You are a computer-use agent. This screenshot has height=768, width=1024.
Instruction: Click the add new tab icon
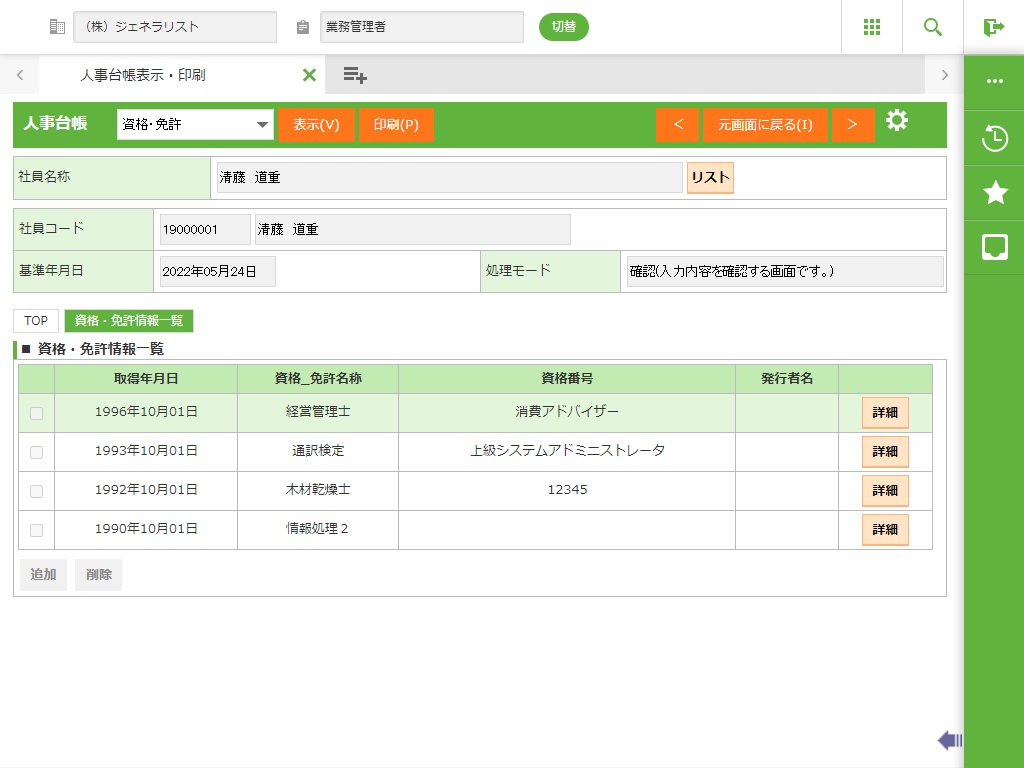tap(355, 75)
